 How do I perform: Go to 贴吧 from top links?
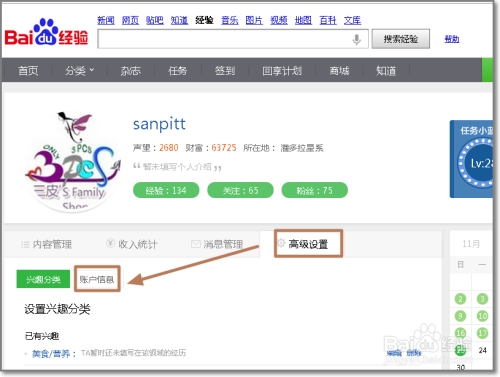[155, 20]
